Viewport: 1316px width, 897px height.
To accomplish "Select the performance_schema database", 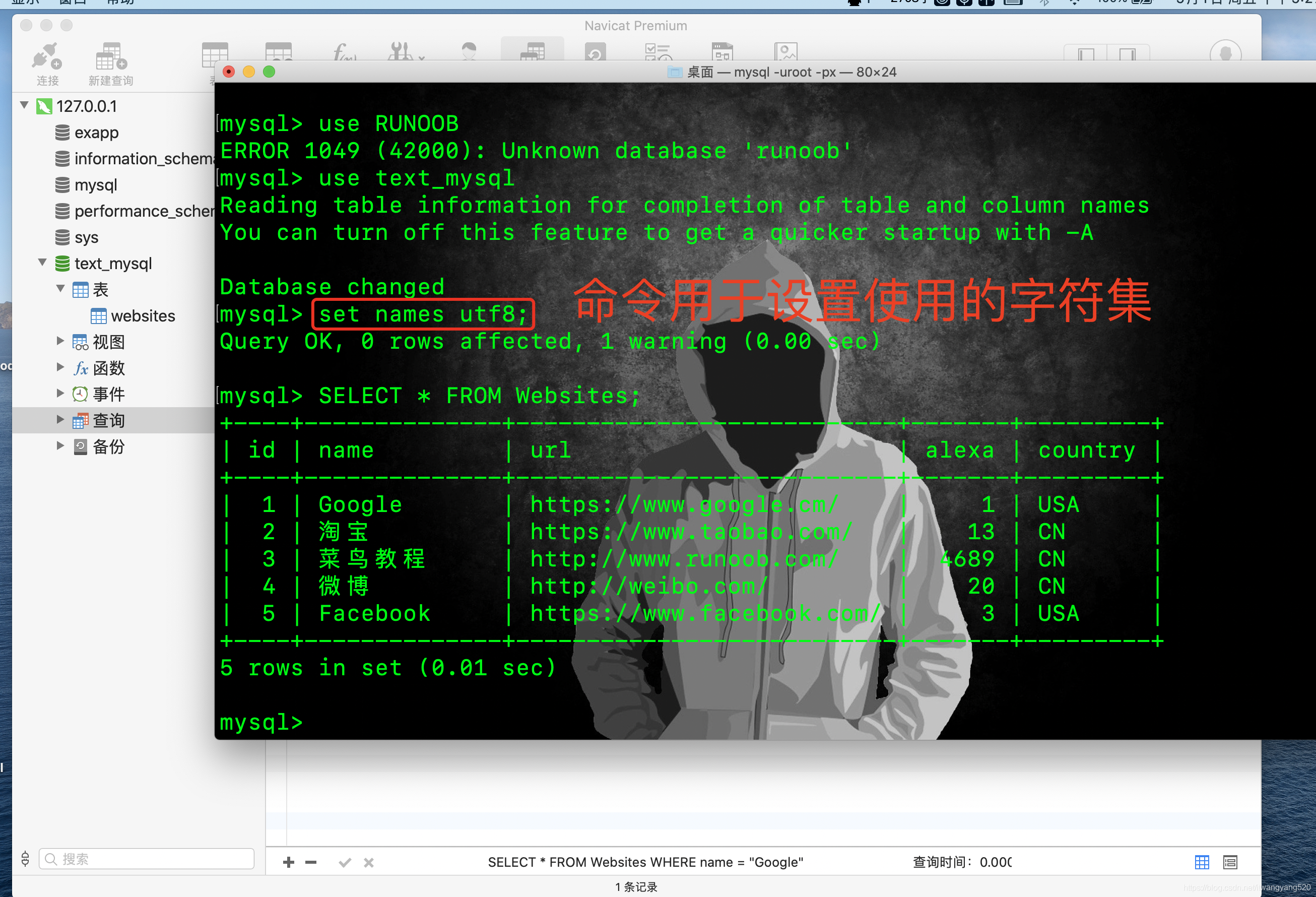I will [135, 211].
